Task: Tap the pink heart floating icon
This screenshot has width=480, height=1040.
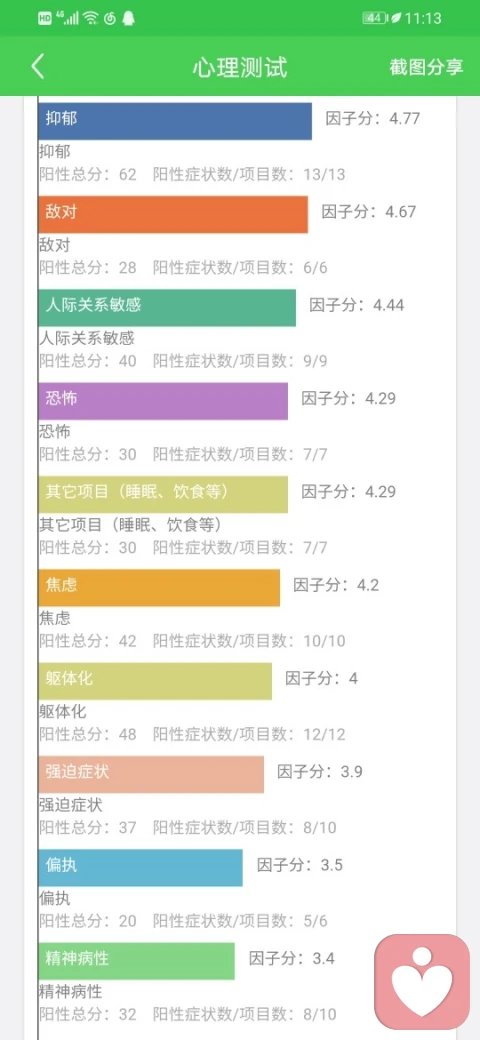Action: [422, 980]
